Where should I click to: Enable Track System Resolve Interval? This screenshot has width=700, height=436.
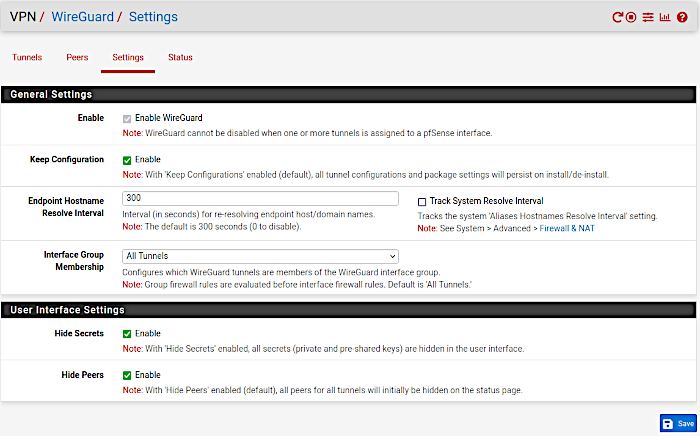coord(422,201)
